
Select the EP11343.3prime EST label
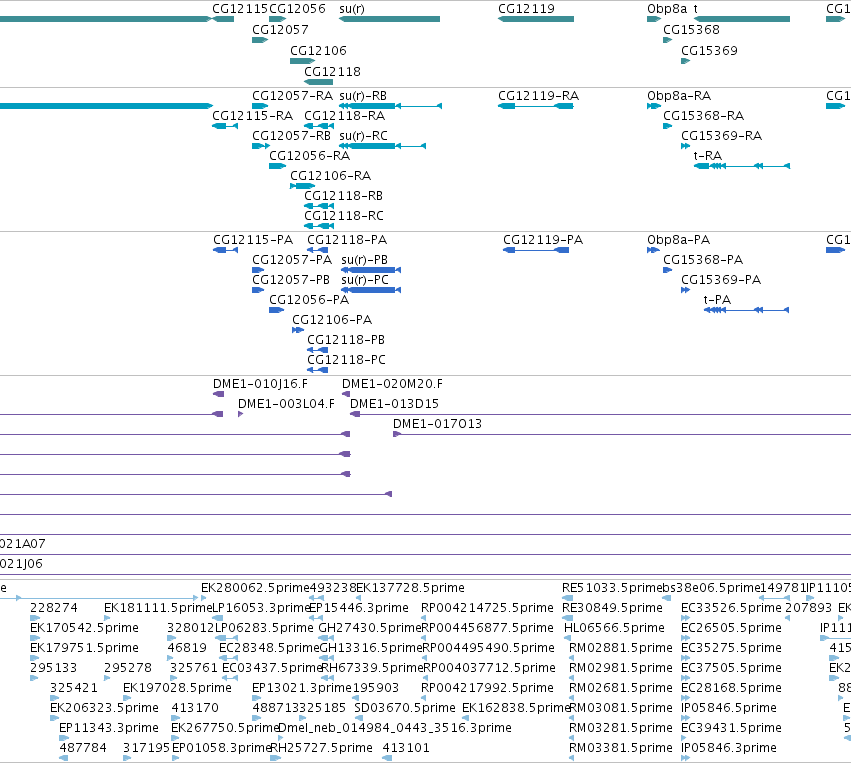click(109, 728)
